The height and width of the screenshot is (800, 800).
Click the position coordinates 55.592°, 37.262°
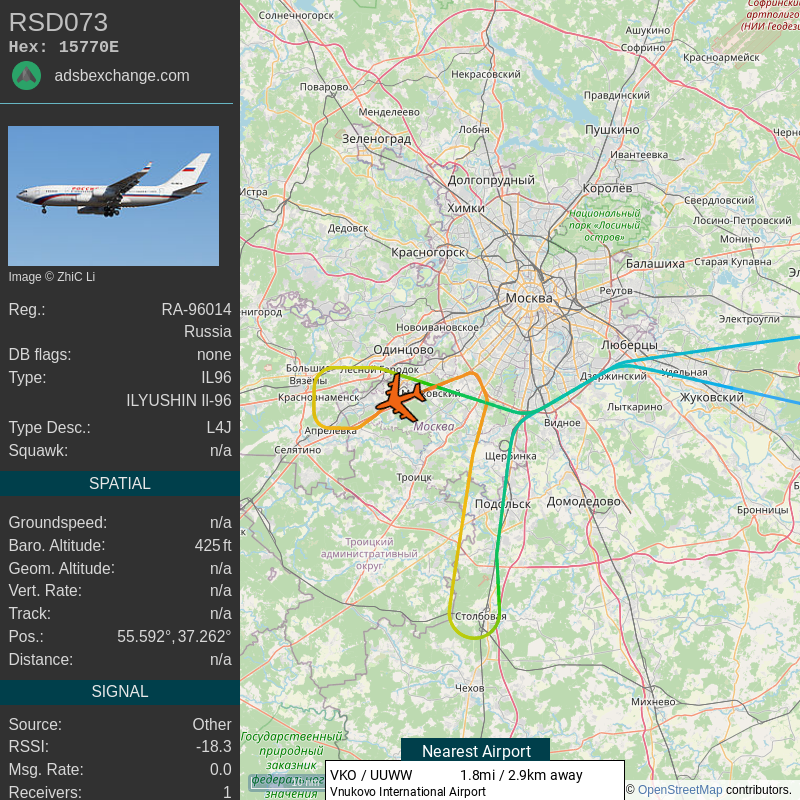[x=174, y=636]
